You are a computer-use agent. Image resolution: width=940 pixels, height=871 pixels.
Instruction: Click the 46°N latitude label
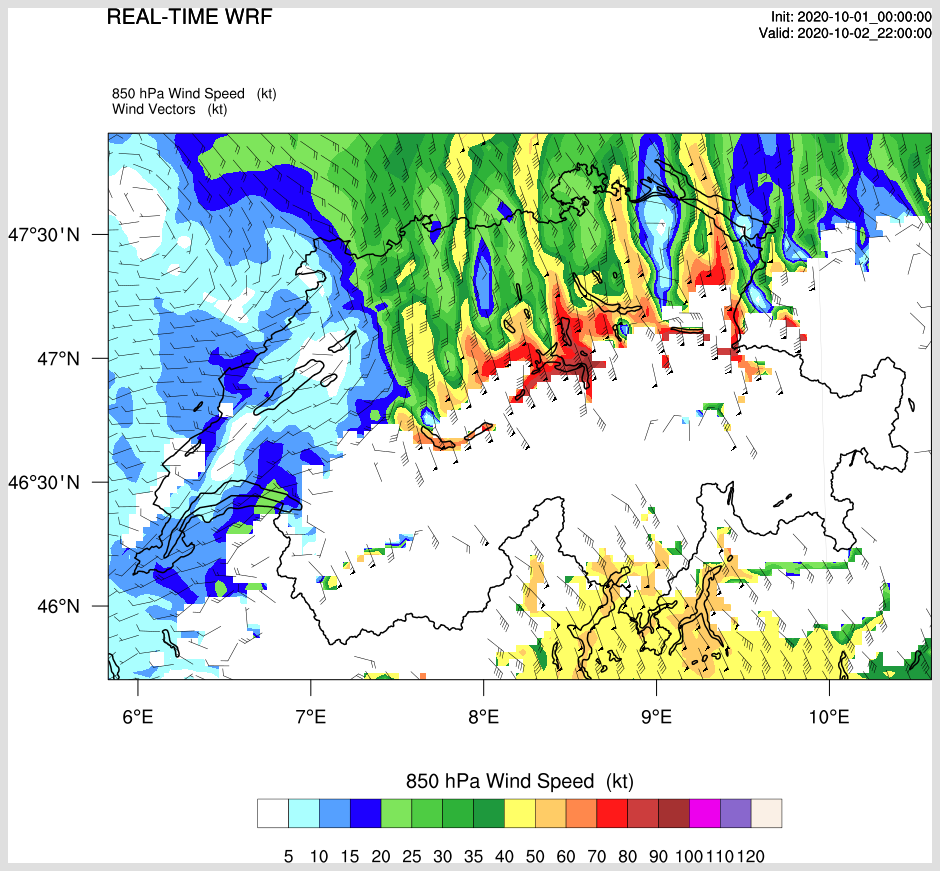[x=58, y=606]
